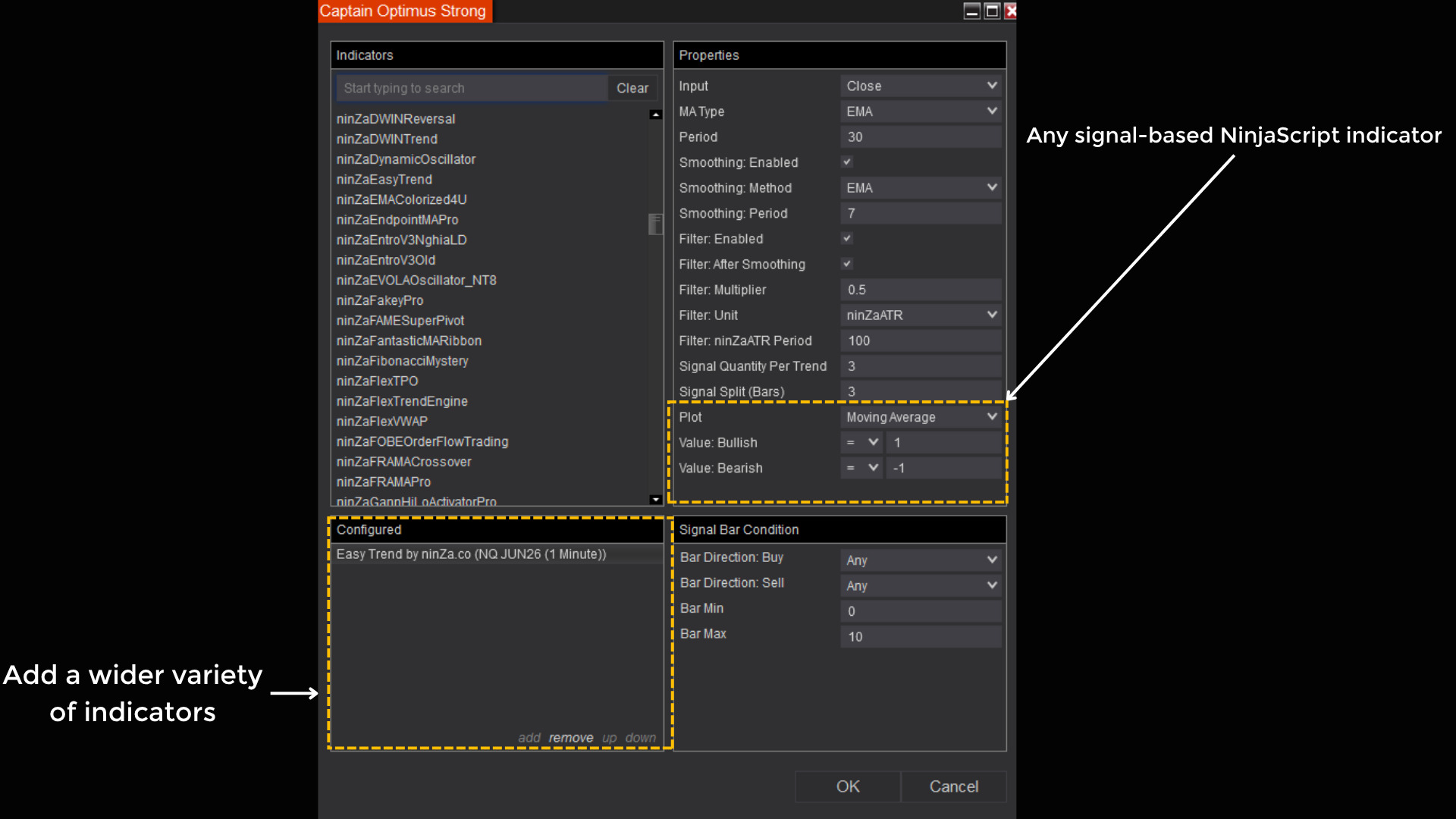
Task: Click the scroll down arrow in Indicators list
Action: (656, 499)
